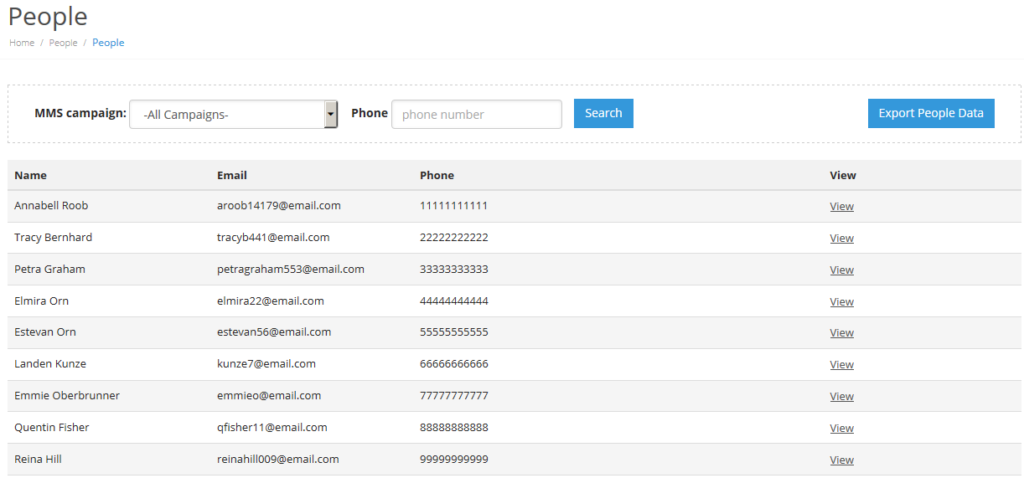Open the View link for Tracy Bernhard

click(x=841, y=238)
